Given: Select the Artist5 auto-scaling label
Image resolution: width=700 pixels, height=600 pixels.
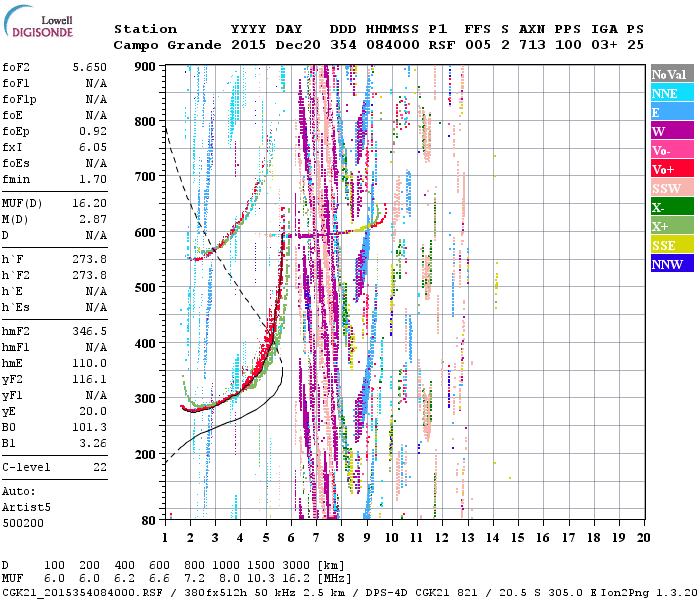Looking at the screenshot, I should pyautogui.click(x=26, y=508).
